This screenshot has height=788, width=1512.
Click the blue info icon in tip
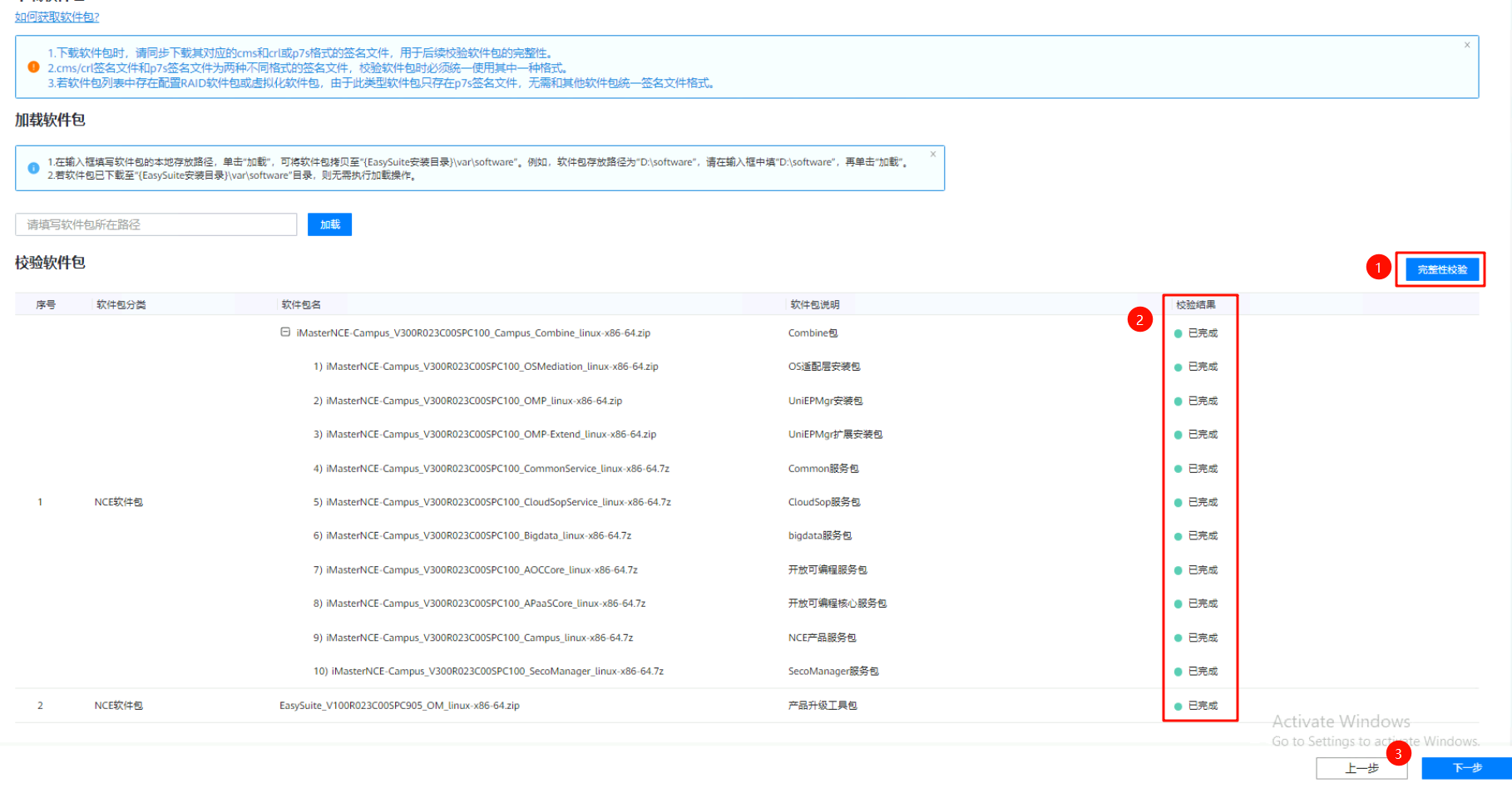click(33, 168)
